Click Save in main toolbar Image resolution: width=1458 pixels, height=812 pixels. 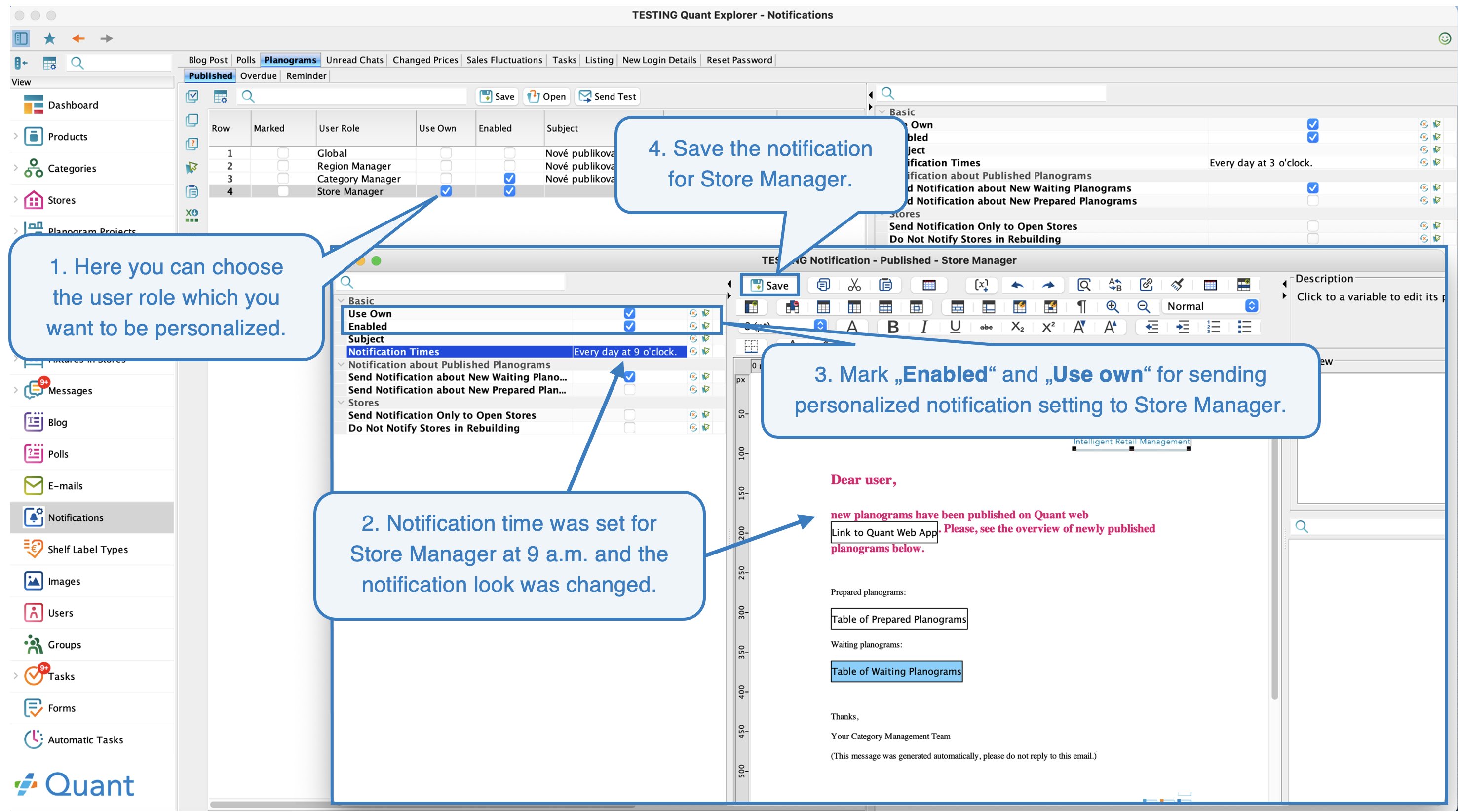pos(498,96)
